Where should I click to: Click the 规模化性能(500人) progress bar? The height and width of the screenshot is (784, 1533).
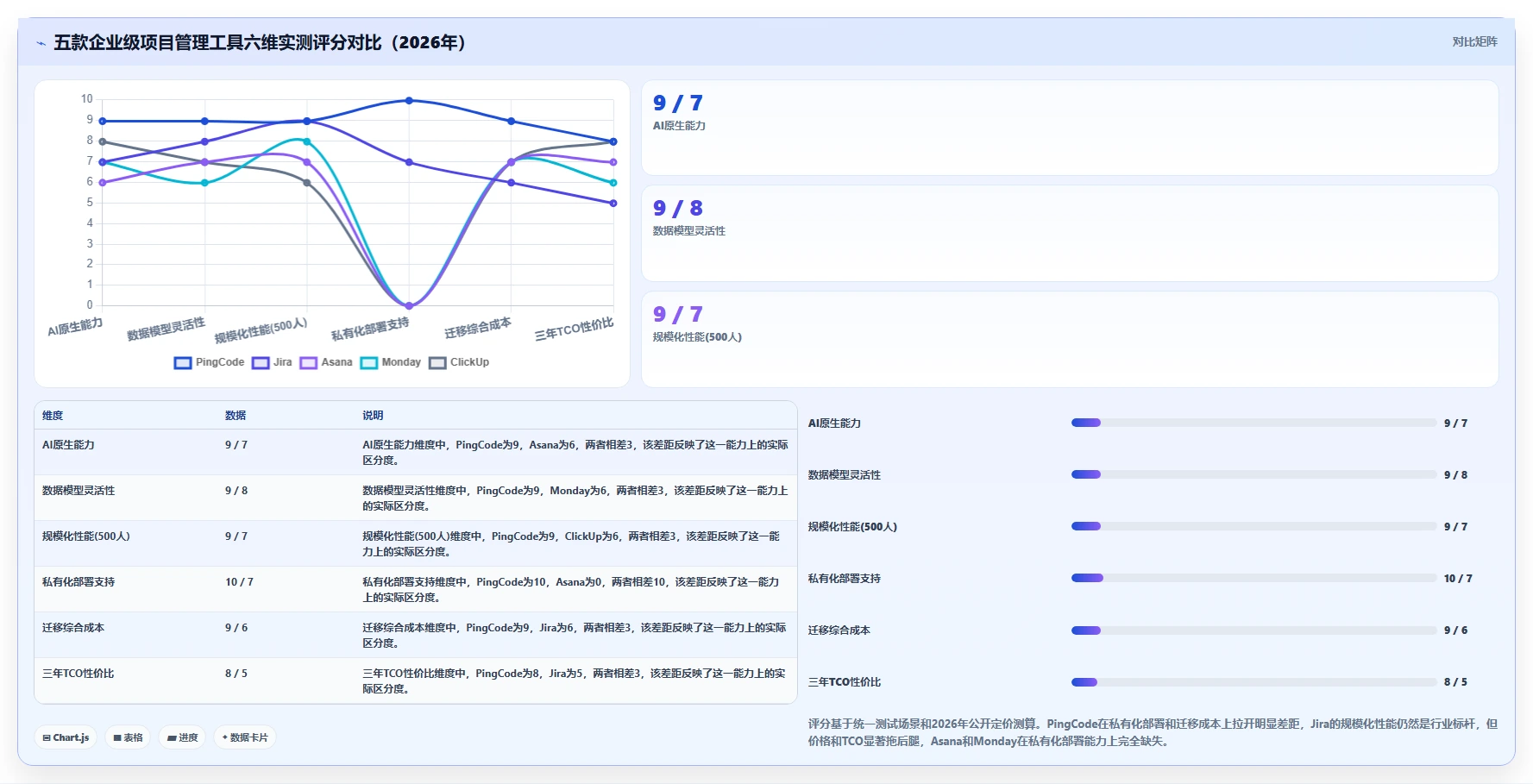click(1253, 526)
